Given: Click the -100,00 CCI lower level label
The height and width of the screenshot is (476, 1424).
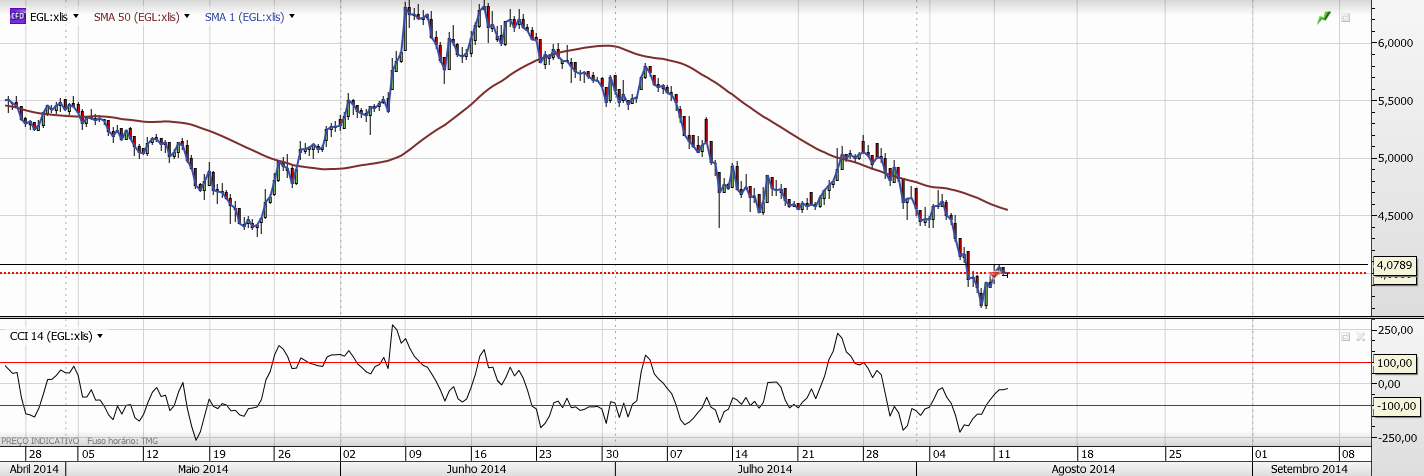Looking at the screenshot, I should (x=1395, y=406).
